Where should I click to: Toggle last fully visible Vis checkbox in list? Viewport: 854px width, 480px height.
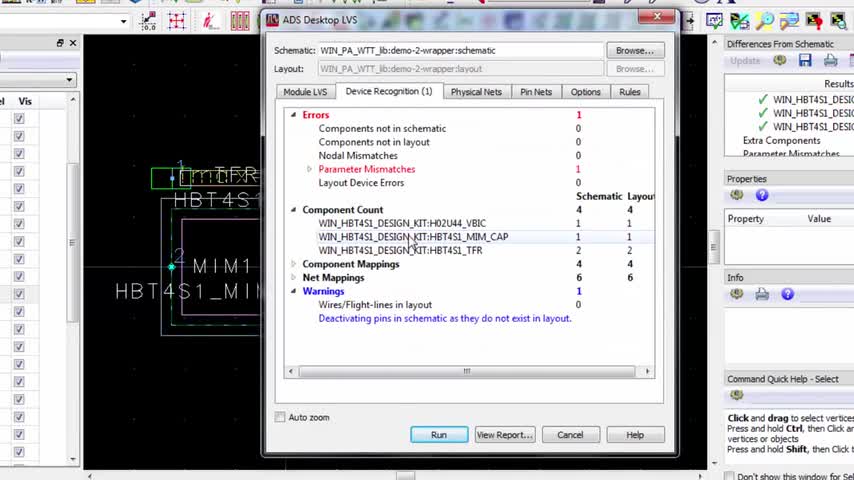click(x=19, y=452)
